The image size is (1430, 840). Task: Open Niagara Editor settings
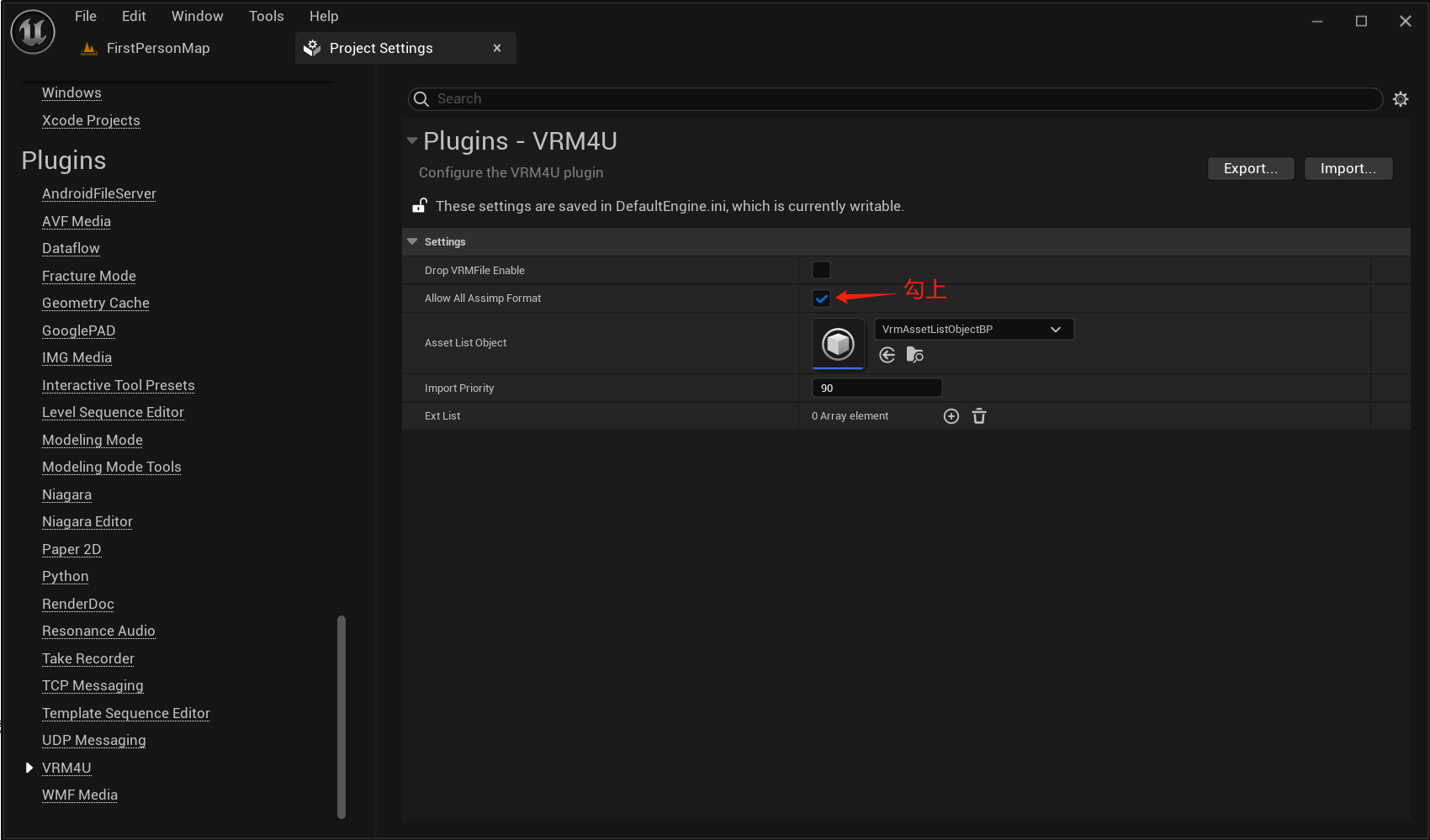tap(87, 521)
